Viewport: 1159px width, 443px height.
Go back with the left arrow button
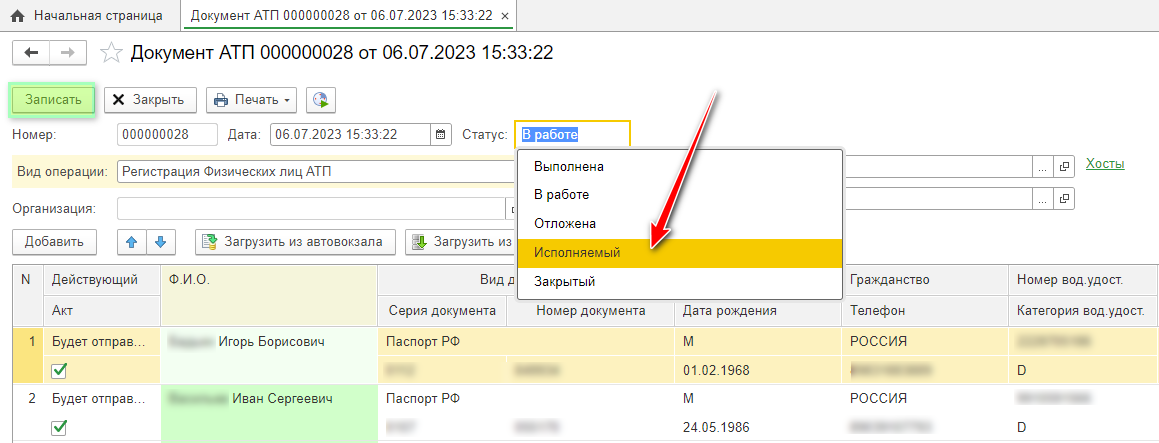coord(30,53)
